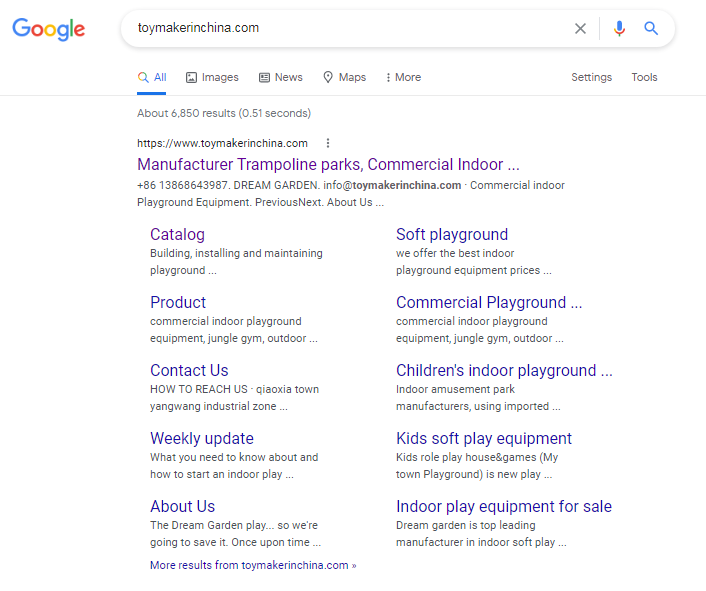Screen dimensions: 706x591
Task: Switch to the News tab
Action: pos(281,77)
